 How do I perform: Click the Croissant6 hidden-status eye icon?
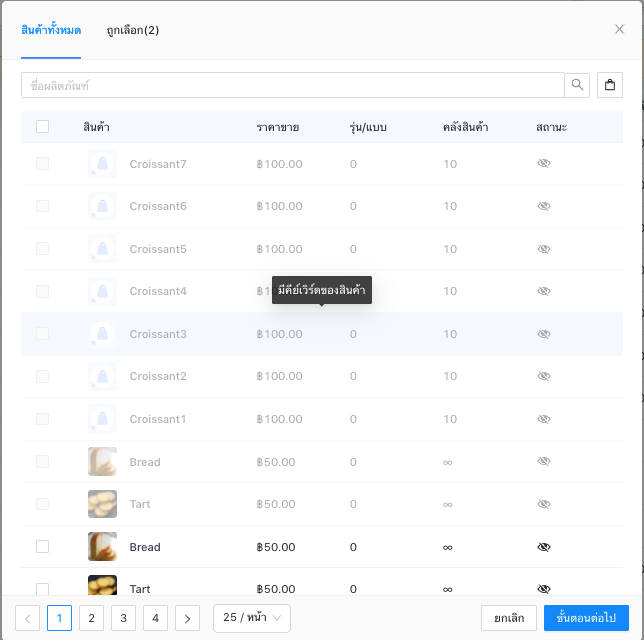click(x=544, y=206)
